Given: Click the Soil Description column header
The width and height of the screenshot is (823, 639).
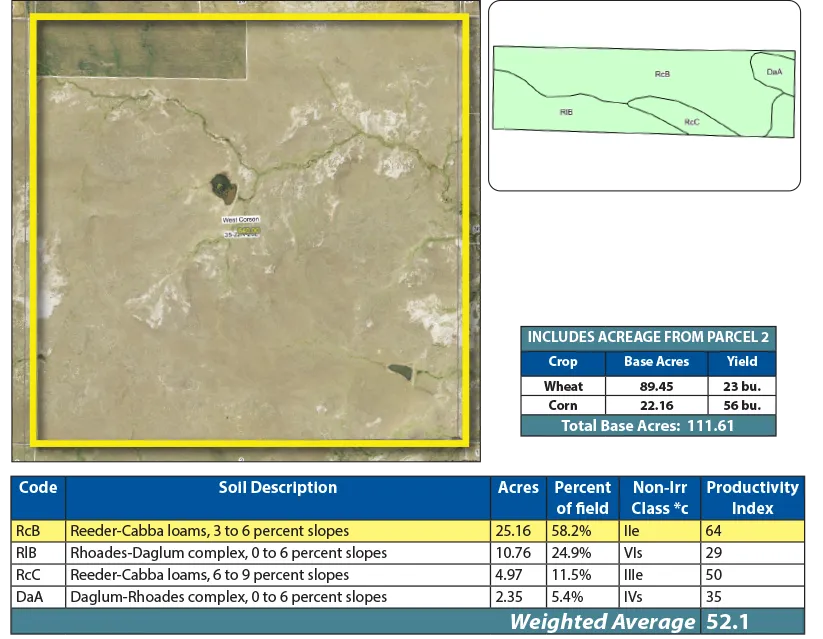Looking at the screenshot, I should pyautogui.click(x=278, y=488).
